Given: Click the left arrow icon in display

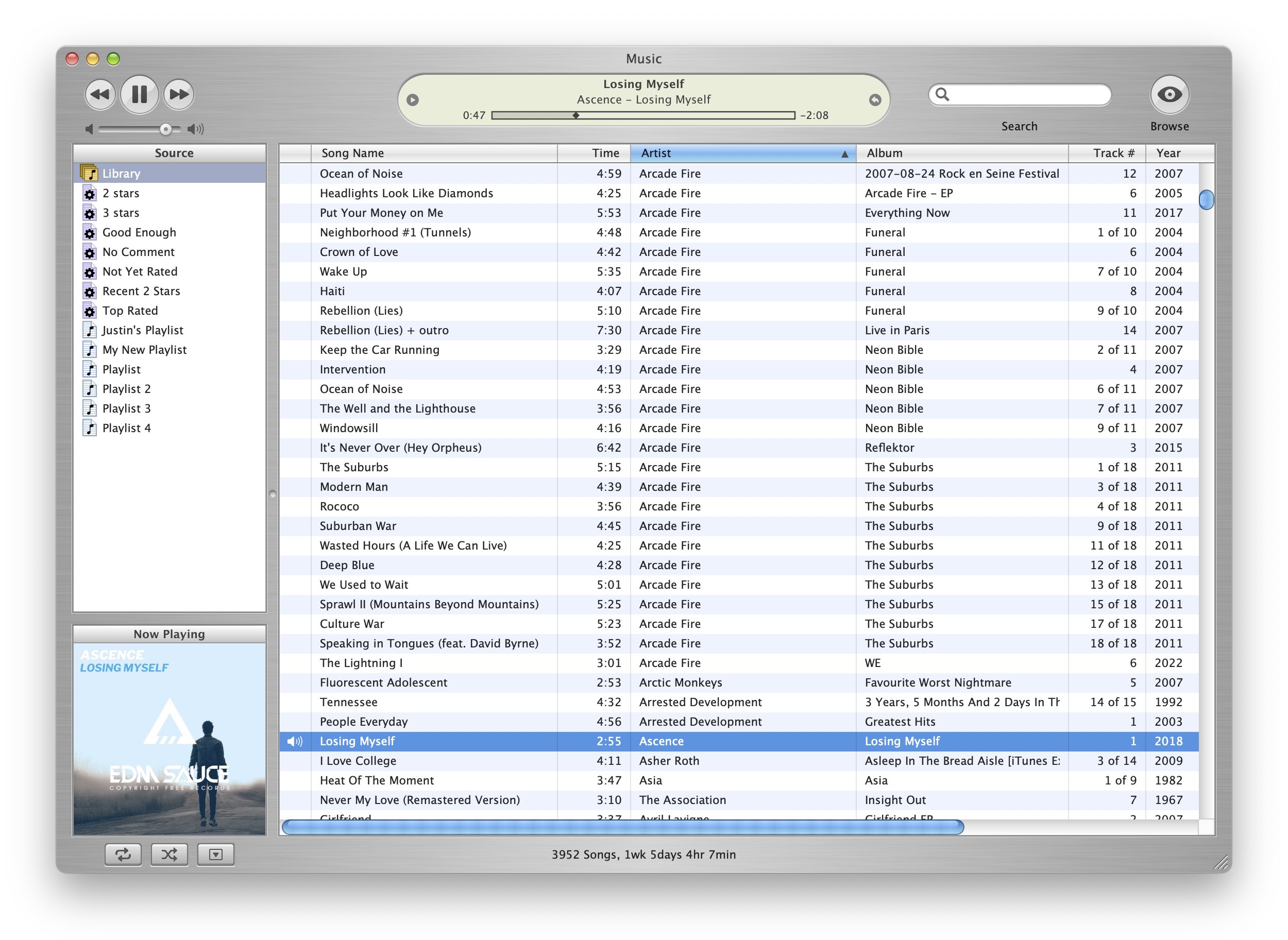Looking at the screenshot, I should (413, 100).
